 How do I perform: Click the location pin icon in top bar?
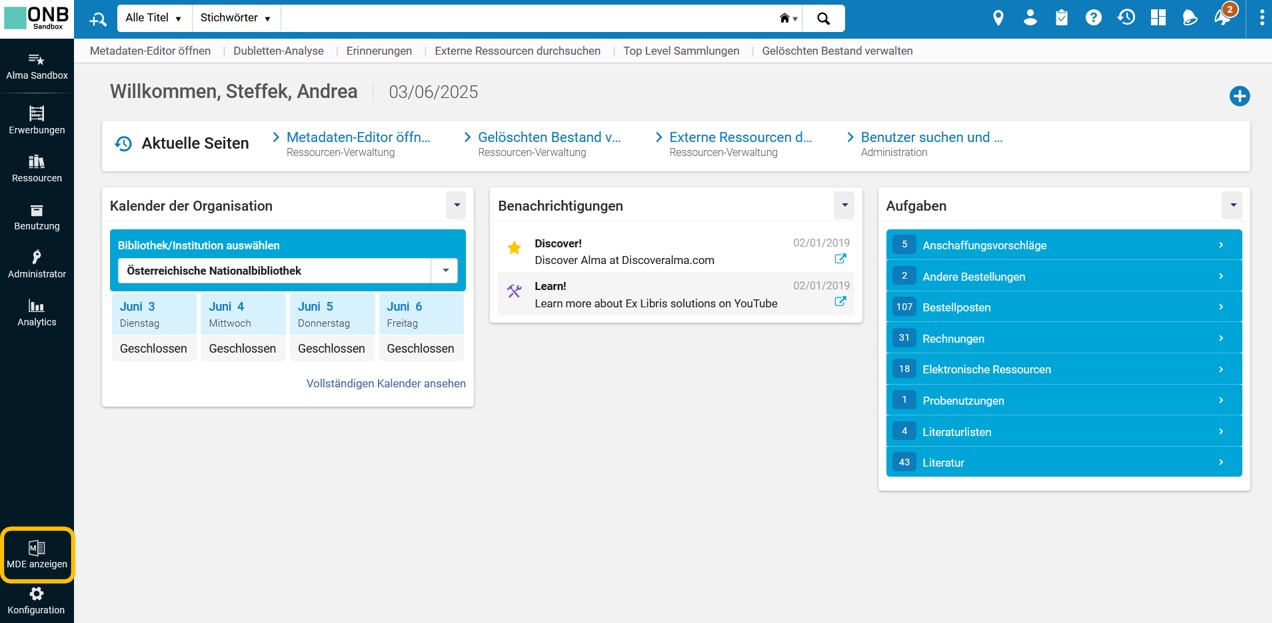tap(998, 18)
